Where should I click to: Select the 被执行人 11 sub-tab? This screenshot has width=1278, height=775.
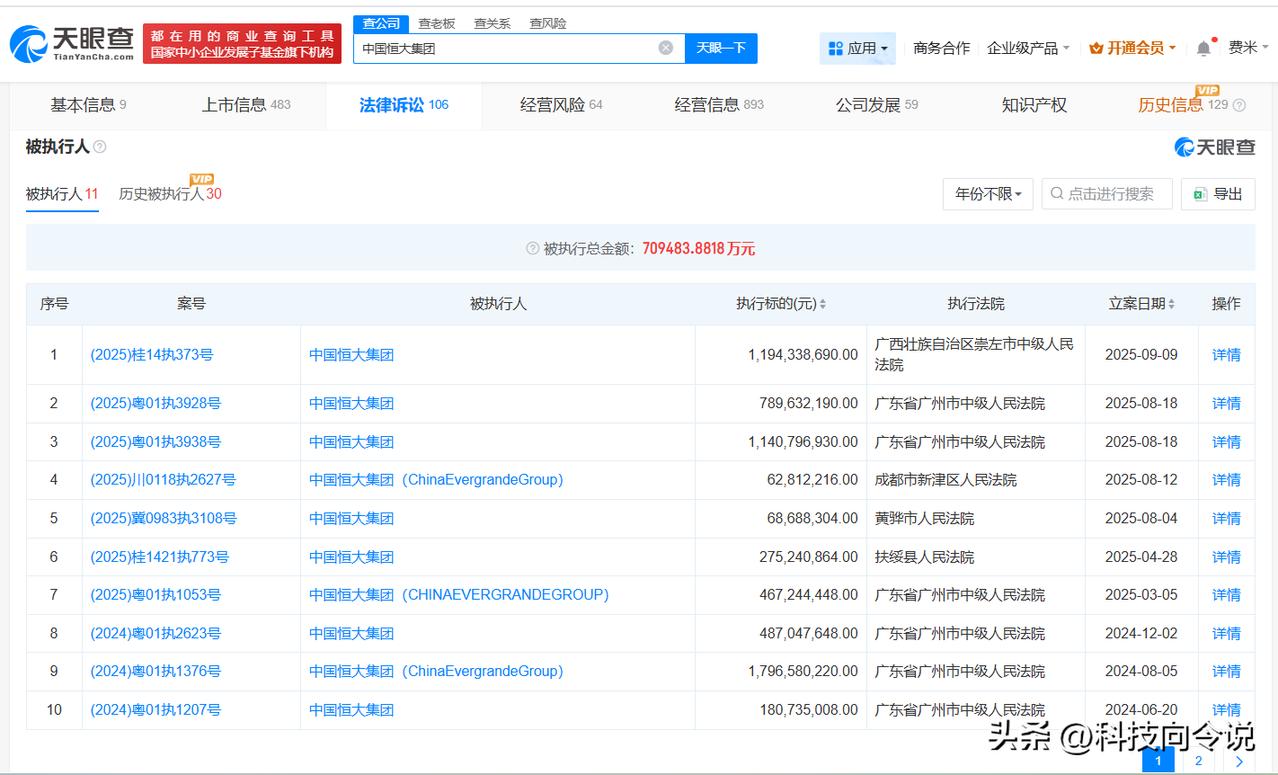coord(62,194)
